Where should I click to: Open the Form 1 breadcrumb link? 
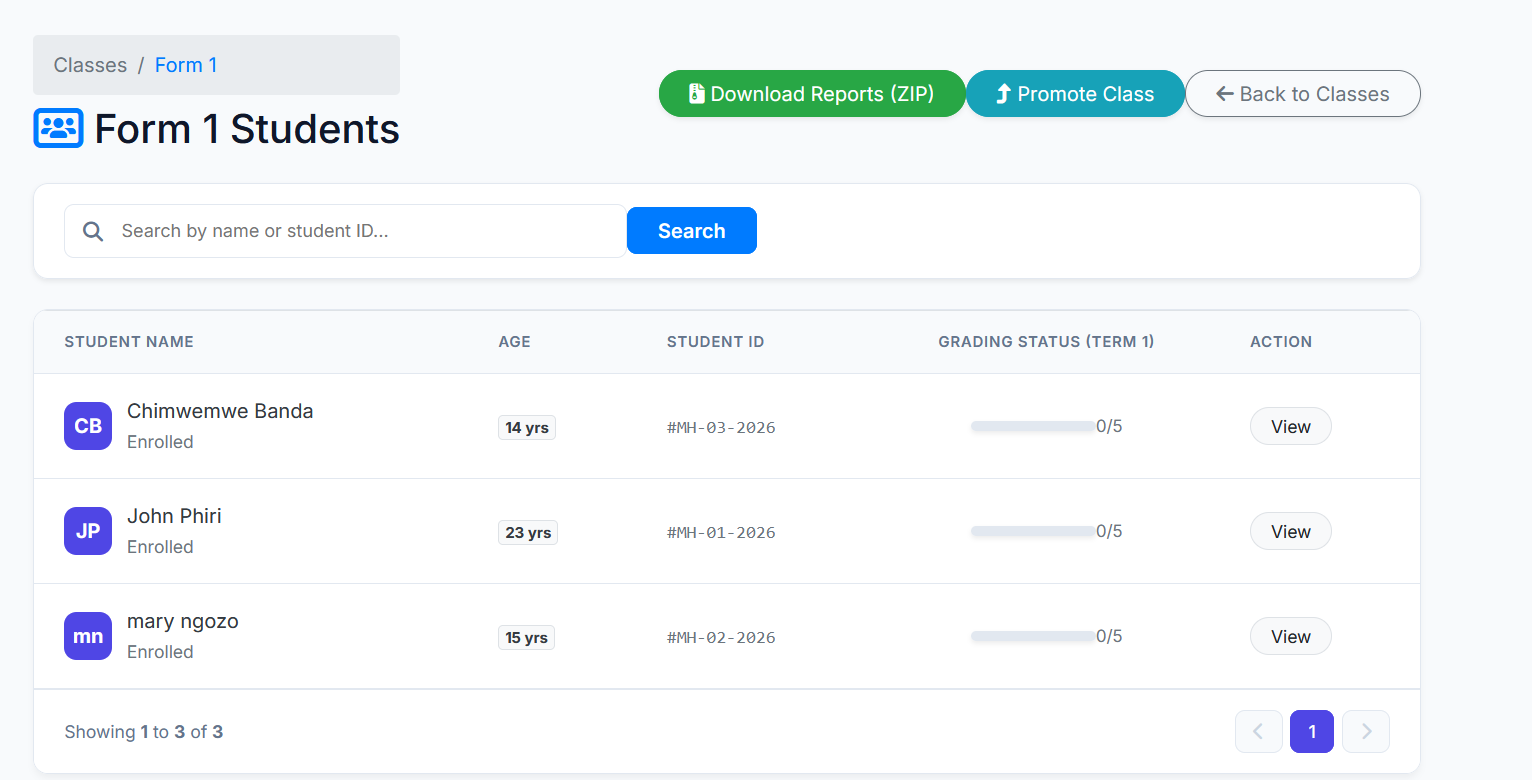pos(186,65)
